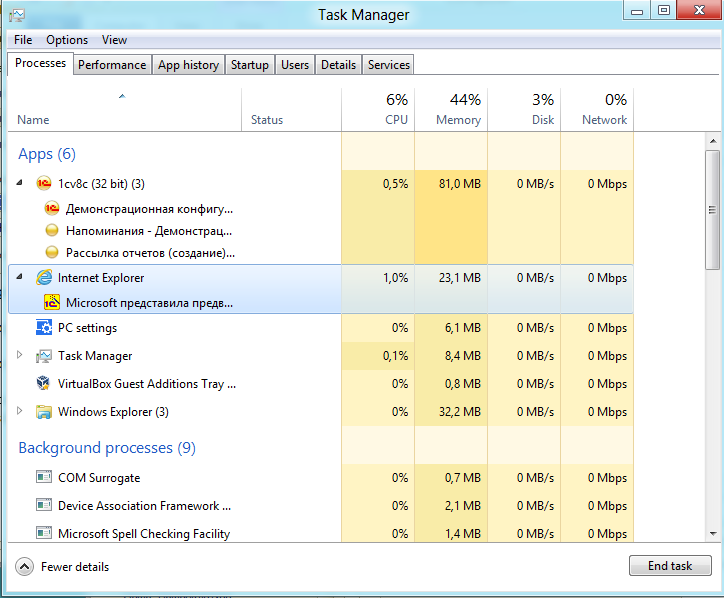
Task: Click the icon beside Microsoft представила
Action: tap(52, 302)
